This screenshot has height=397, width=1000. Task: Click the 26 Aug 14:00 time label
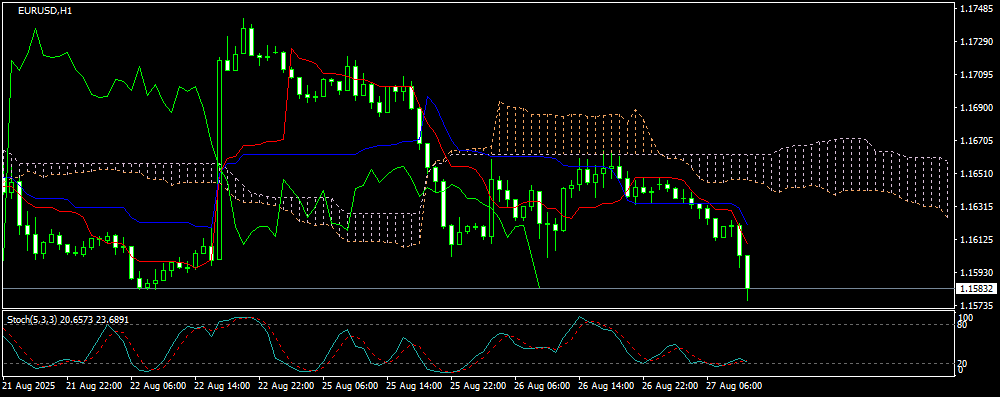pos(606,386)
